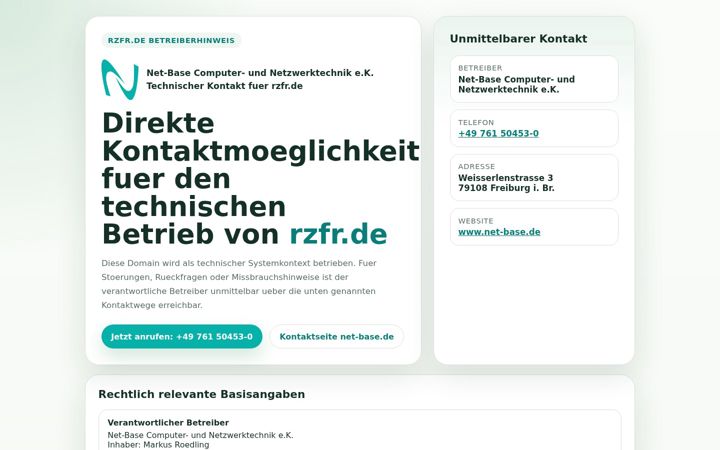Click the 'RZFR.DE BETREIBERHINWEIS' badge
This screenshot has width=720, height=450.
point(171,40)
